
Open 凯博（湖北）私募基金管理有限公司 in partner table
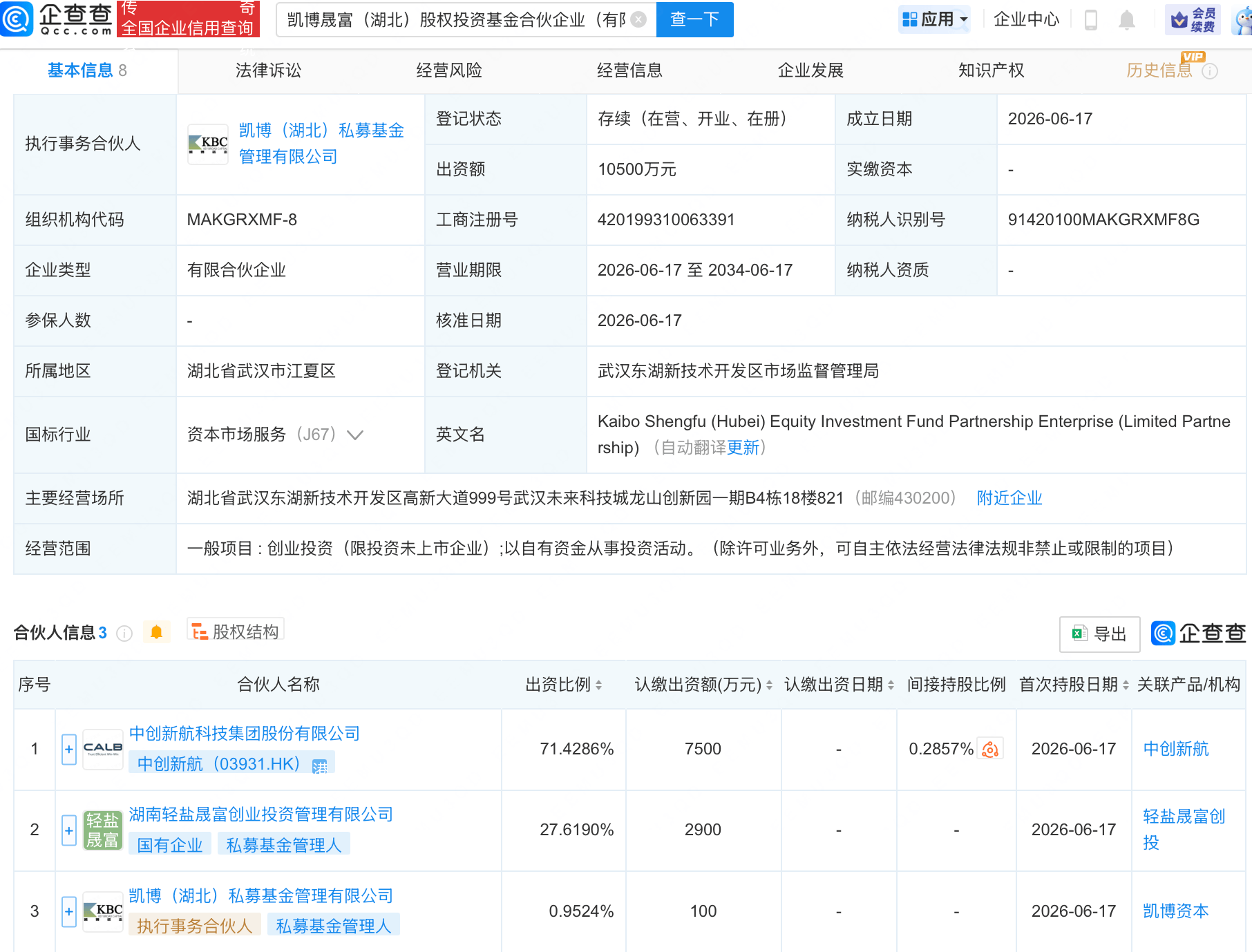pyautogui.click(x=260, y=896)
